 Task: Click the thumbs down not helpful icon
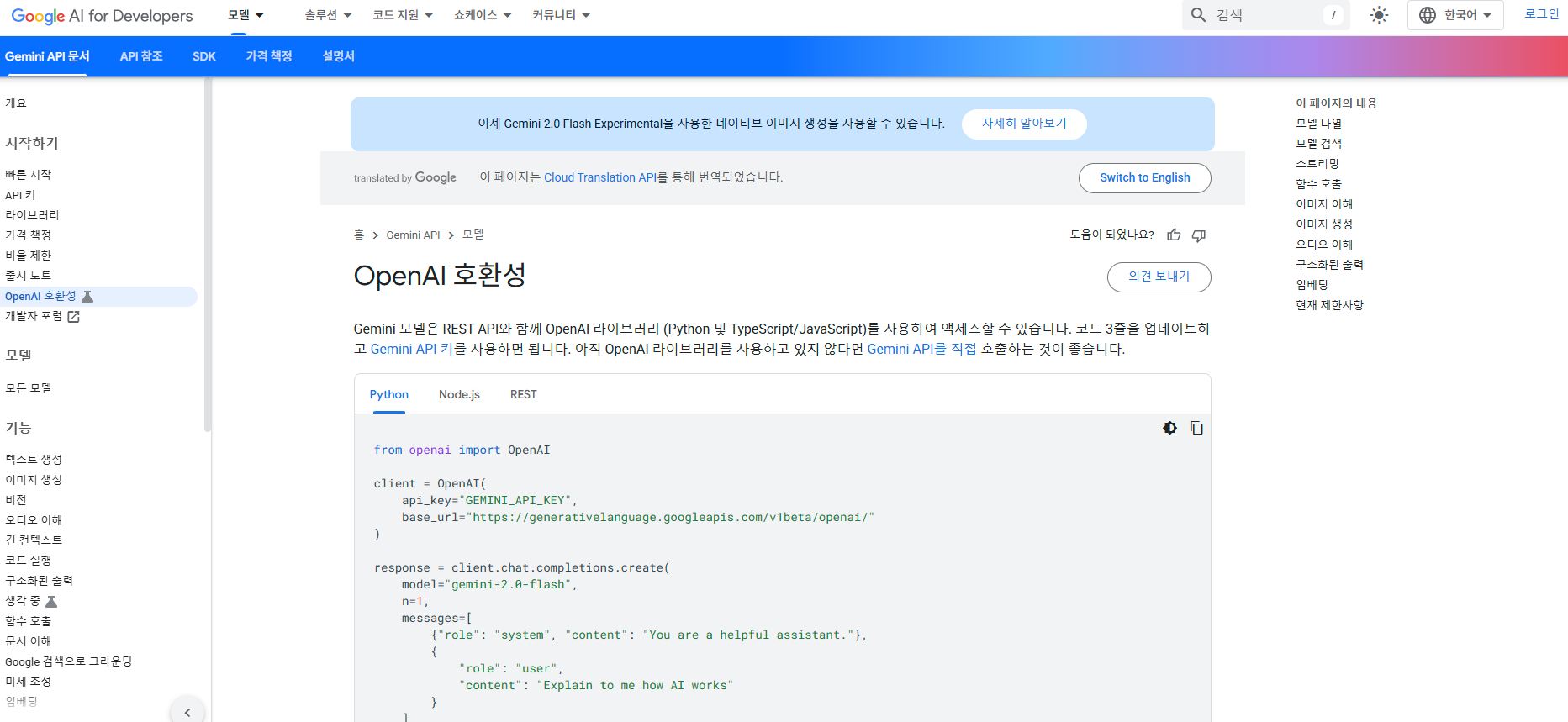pos(1199,235)
